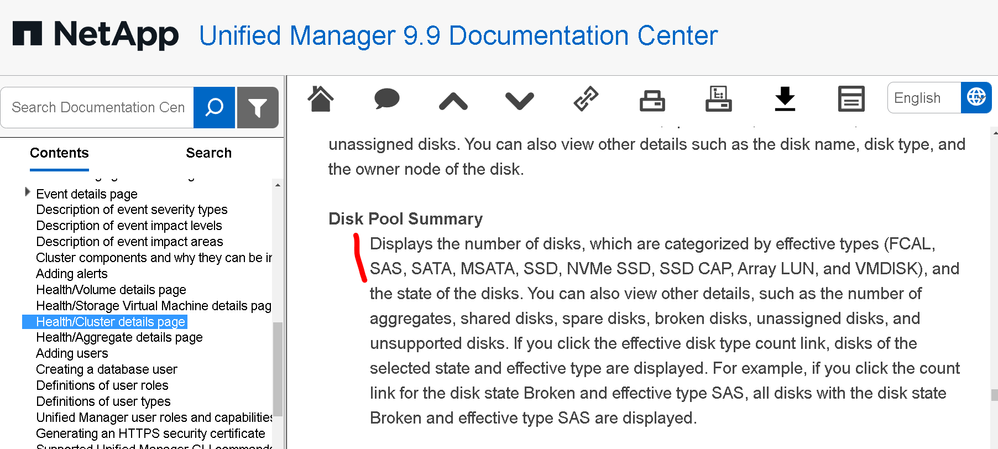Open the search filter funnel button
This screenshot has height=449, width=998.
coord(257,107)
